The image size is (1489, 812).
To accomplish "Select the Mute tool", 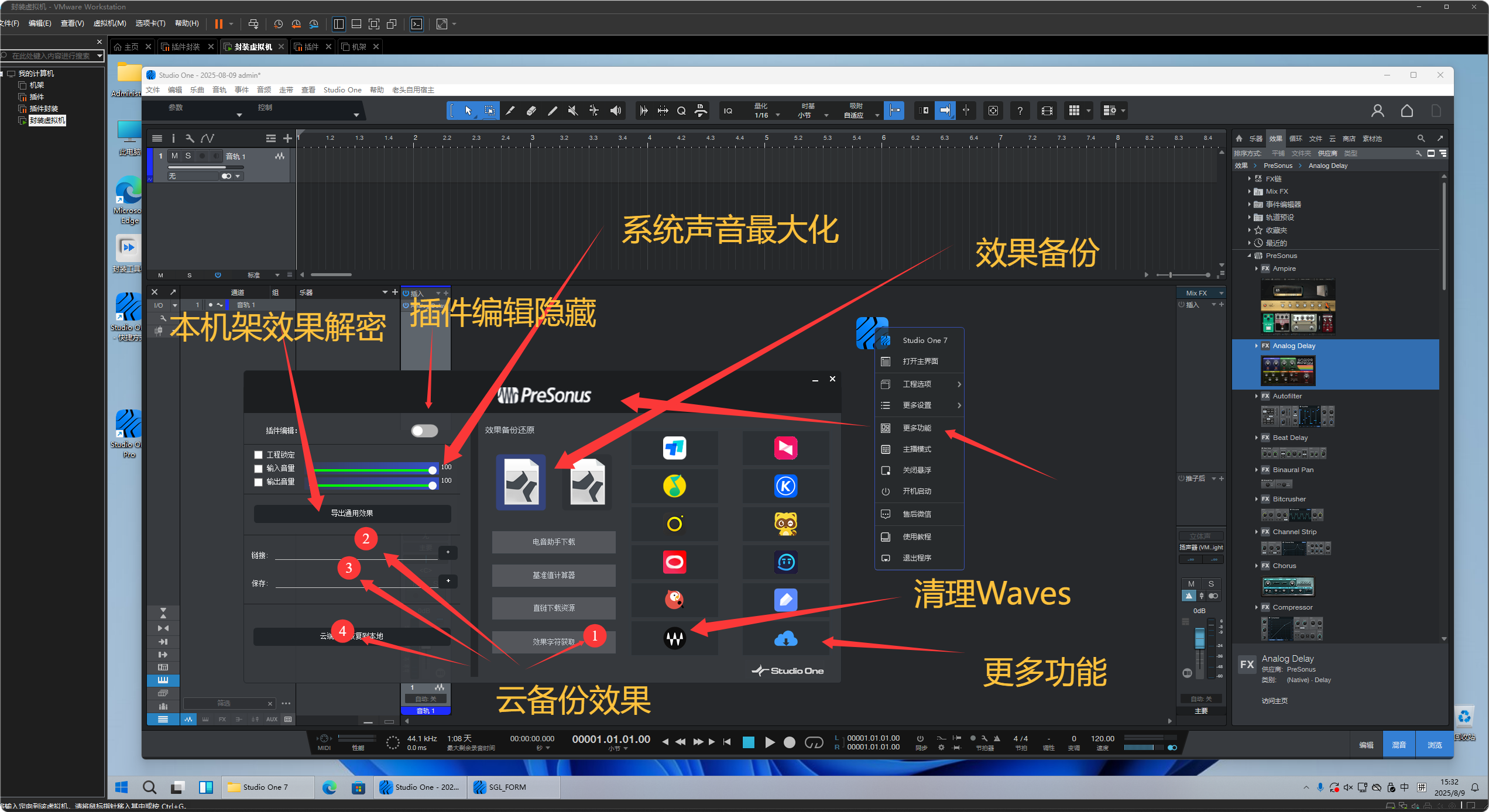I will pos(573,111).
